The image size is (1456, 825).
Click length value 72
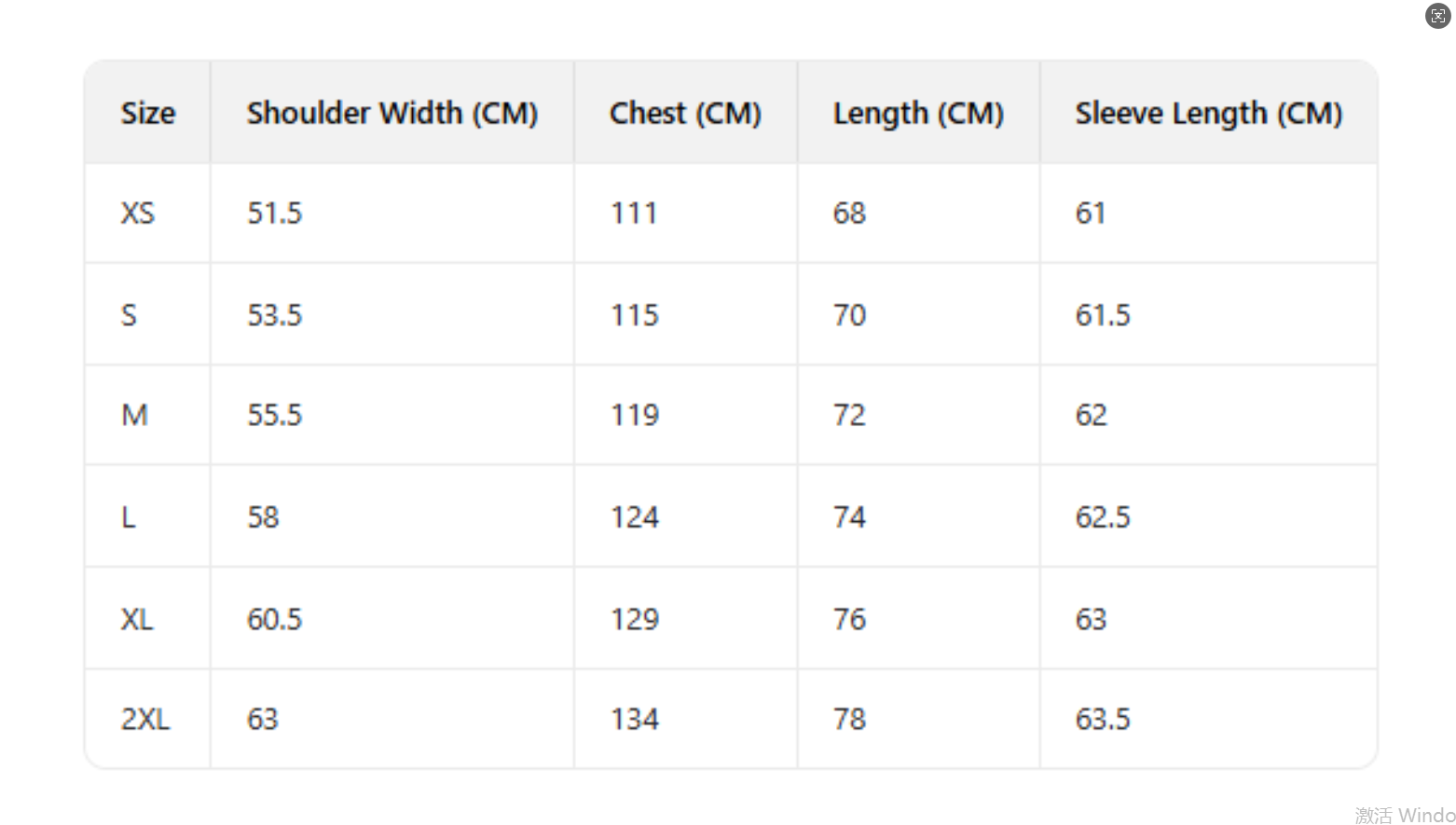pyautogui.click(x=849, y=415)
